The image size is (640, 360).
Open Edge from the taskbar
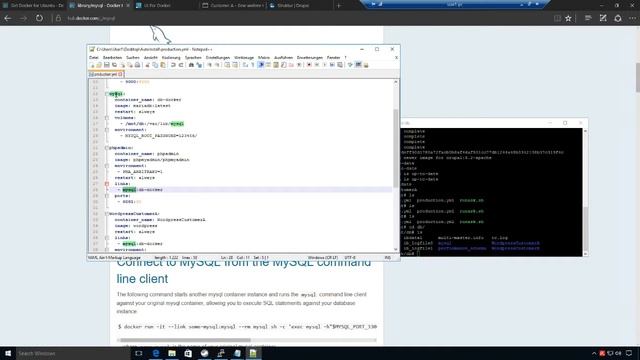click(x=156, y=353)
